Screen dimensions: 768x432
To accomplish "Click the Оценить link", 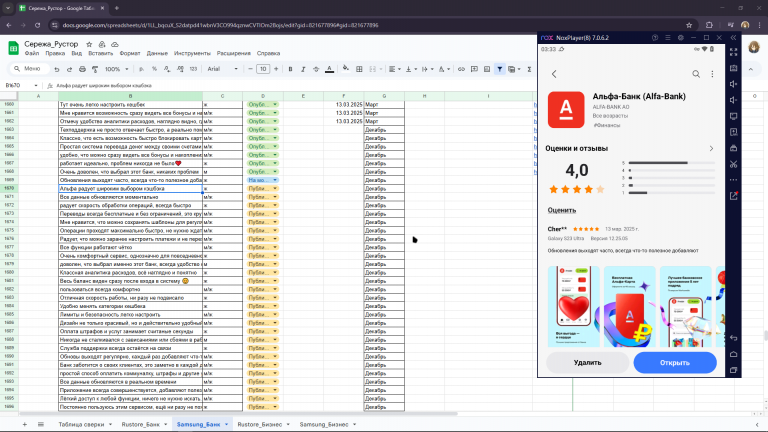I will point(561,210).
